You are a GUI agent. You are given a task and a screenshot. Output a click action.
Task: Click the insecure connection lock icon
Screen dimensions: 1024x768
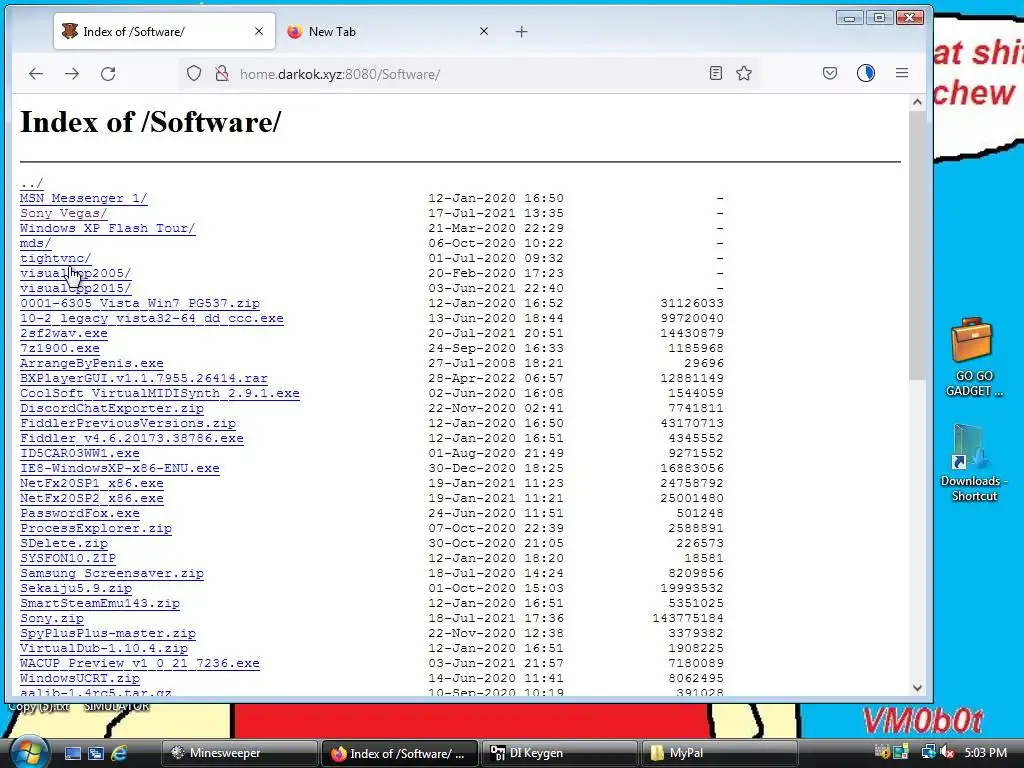[x=222, y=74]
